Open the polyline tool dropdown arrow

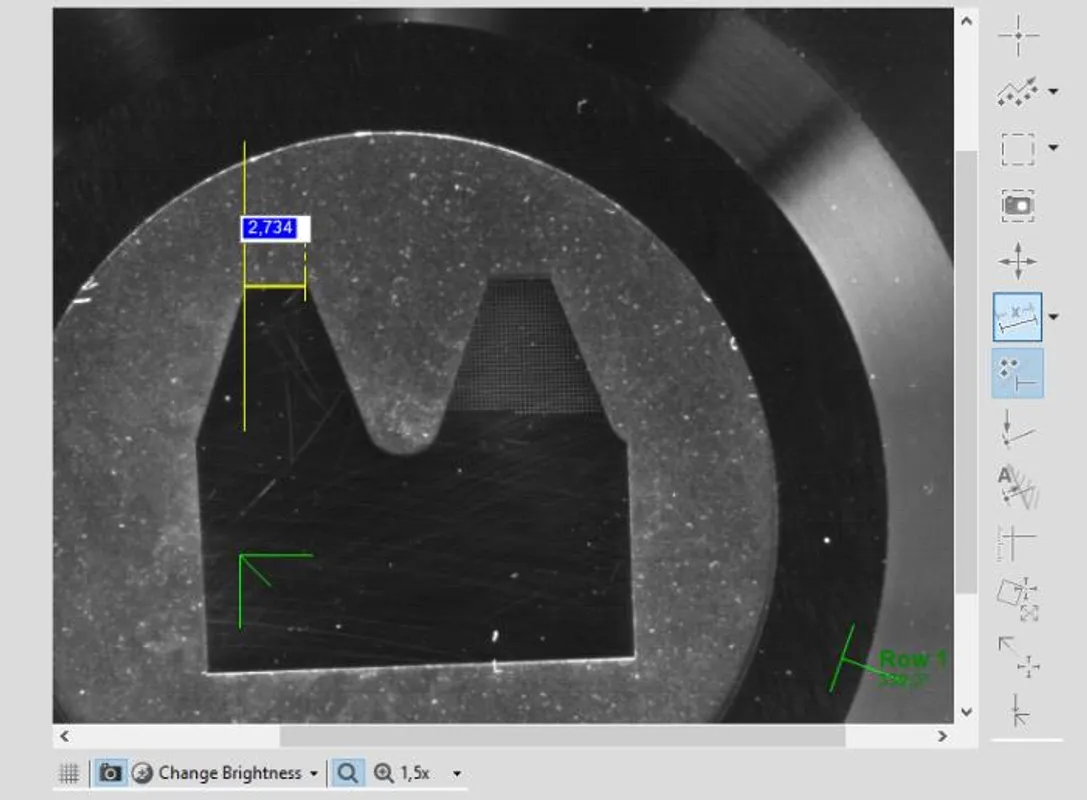click(1054, 92)
